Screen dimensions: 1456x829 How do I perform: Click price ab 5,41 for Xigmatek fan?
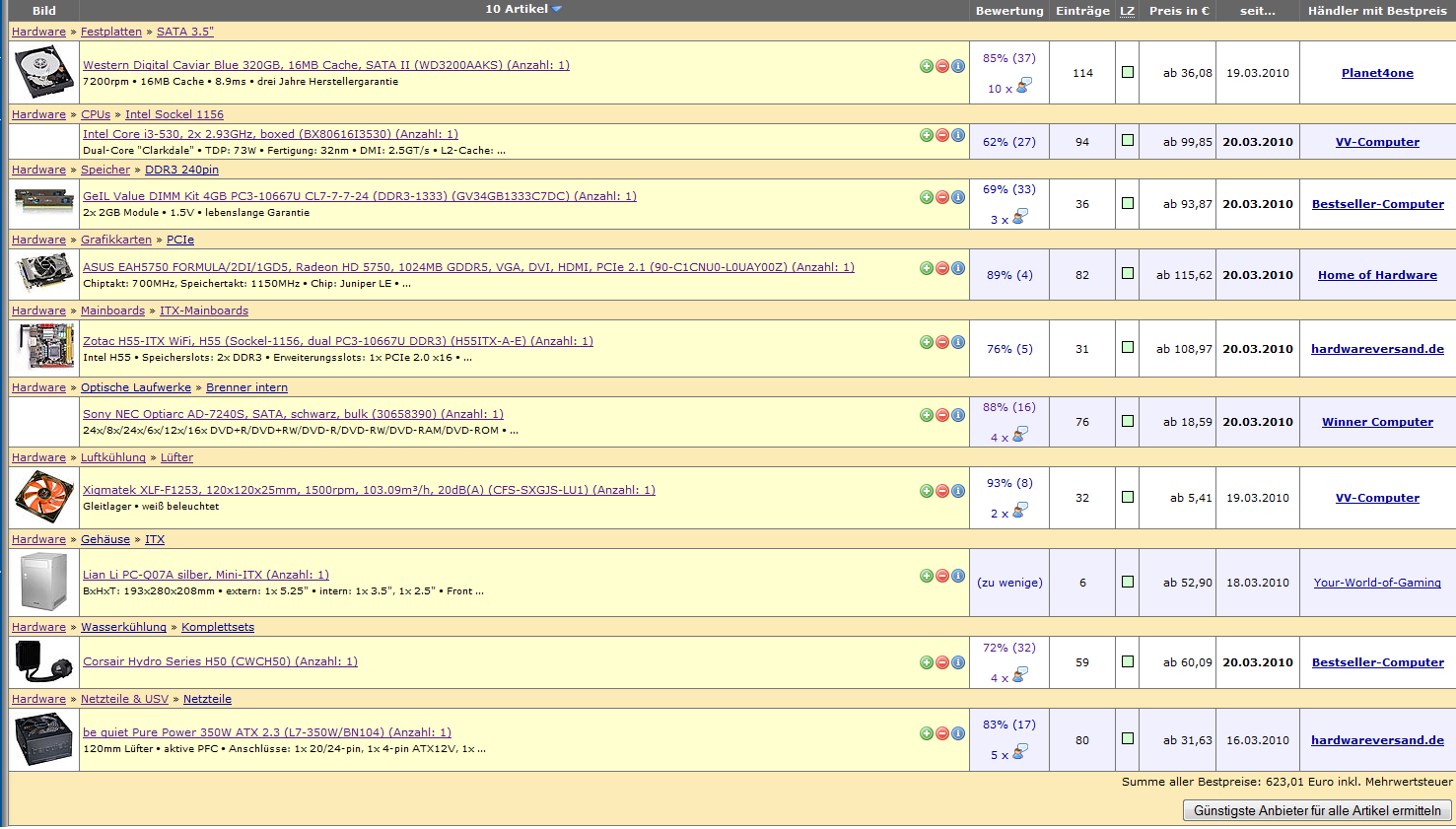click(1191, 498)
